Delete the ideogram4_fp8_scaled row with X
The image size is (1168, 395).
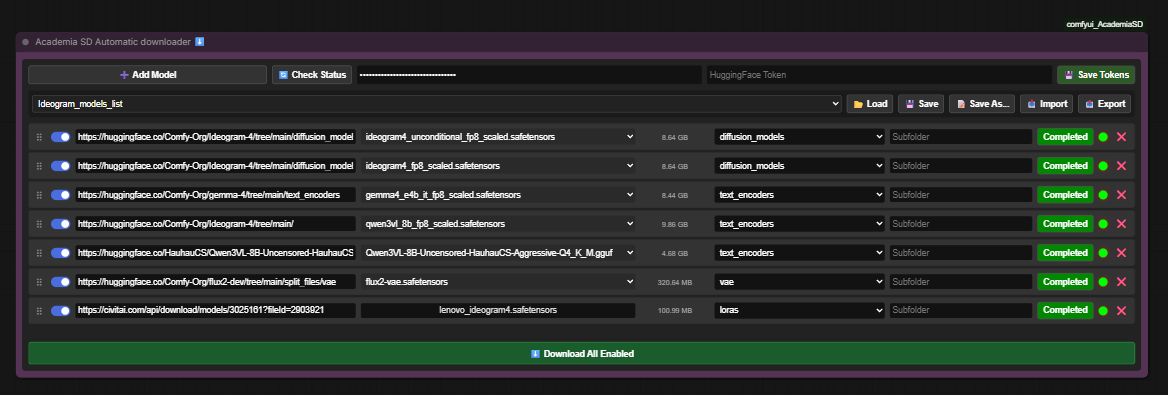coord(1121,165)
